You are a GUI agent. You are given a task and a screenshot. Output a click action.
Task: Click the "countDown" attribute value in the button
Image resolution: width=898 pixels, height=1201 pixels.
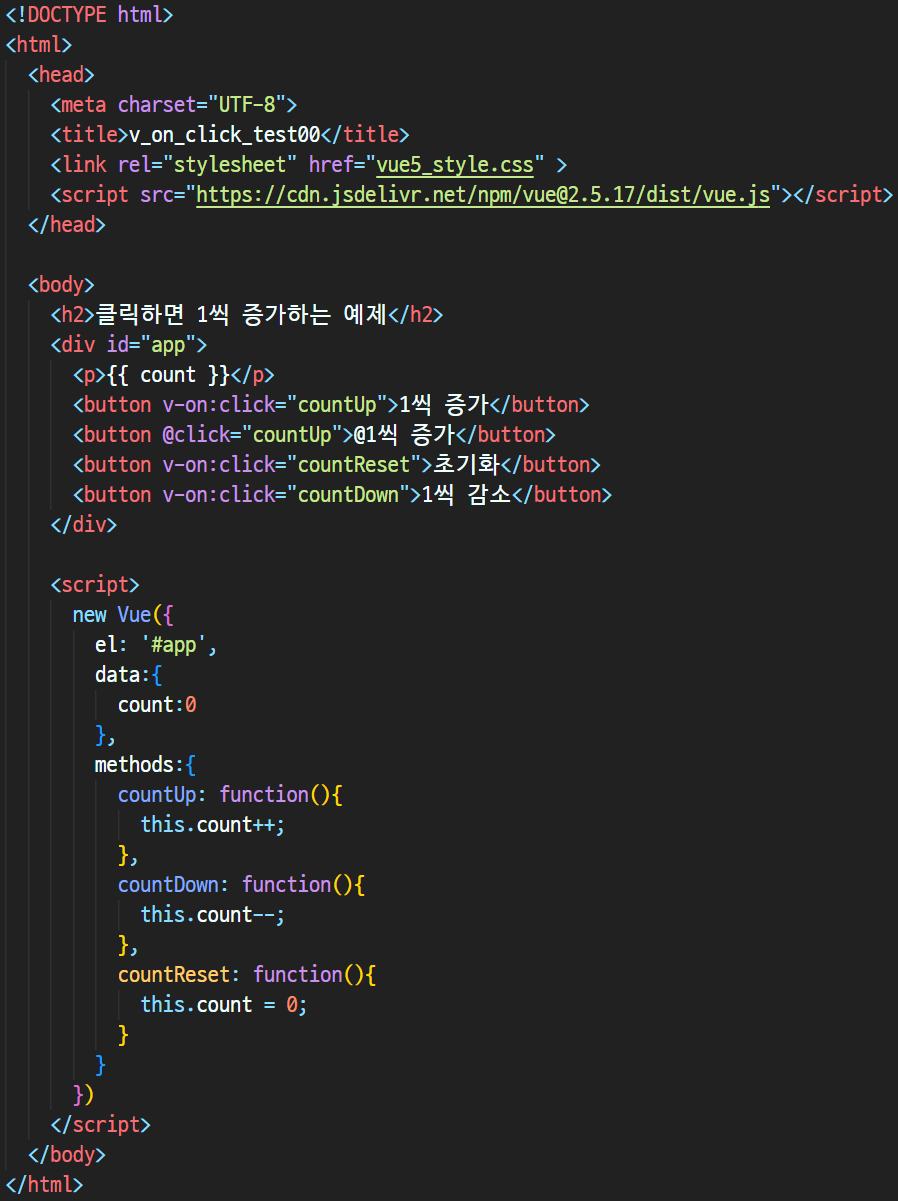pyautogui.click(x=348, y=495)
